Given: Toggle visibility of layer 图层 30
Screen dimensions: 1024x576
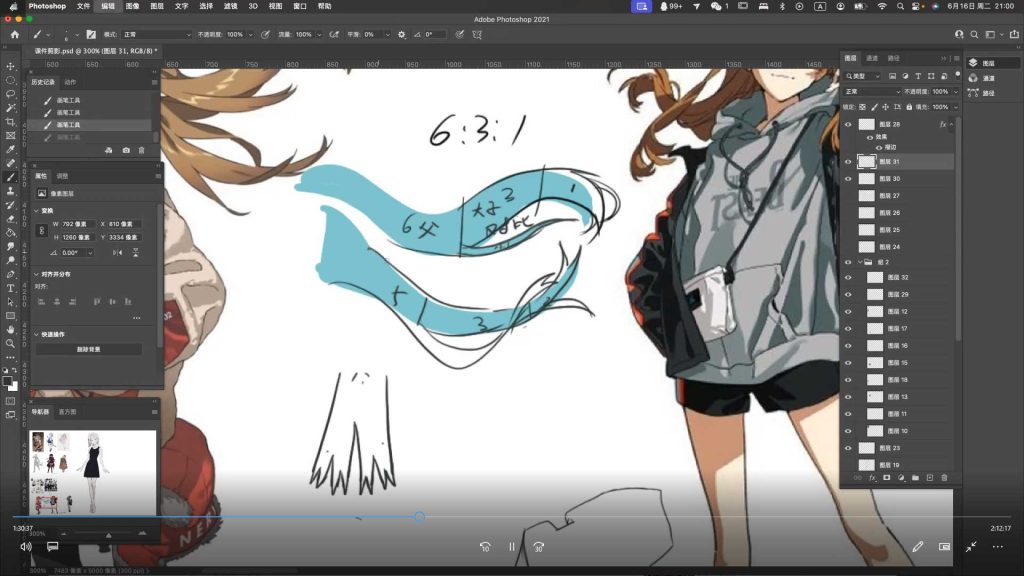Looking at the screenshot, I should 848,178.
